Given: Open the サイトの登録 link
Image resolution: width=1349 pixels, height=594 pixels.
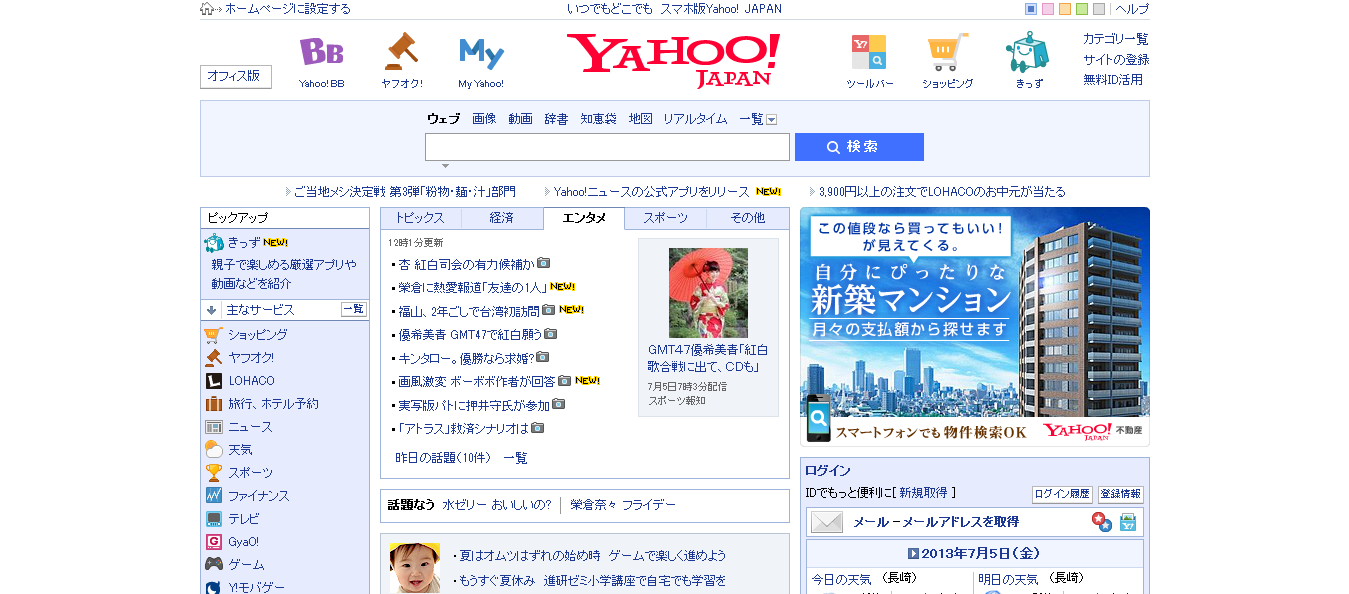Looking at the screenshot, I should click(x=1116, y=60).
